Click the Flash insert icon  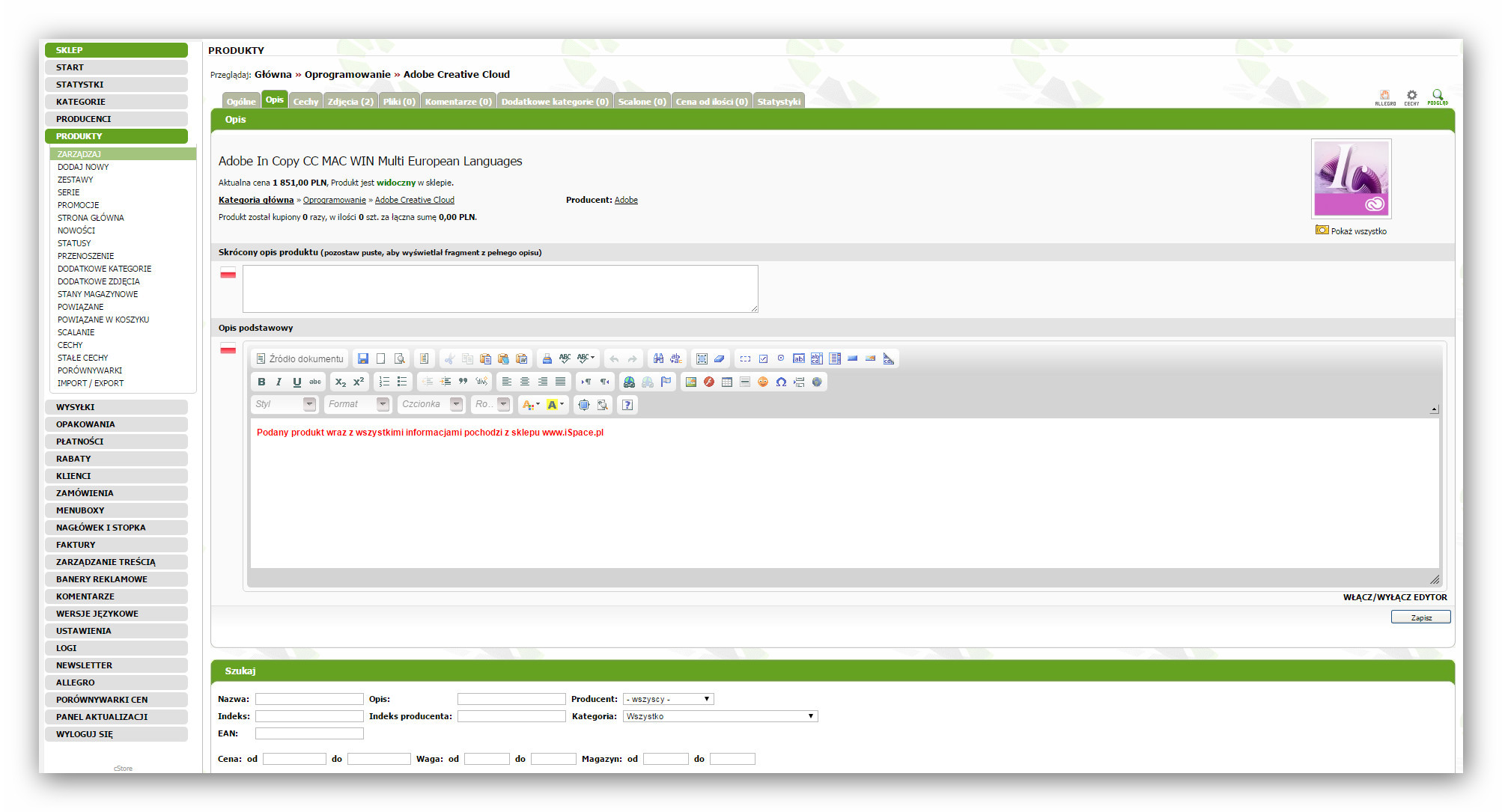[709, 382]
